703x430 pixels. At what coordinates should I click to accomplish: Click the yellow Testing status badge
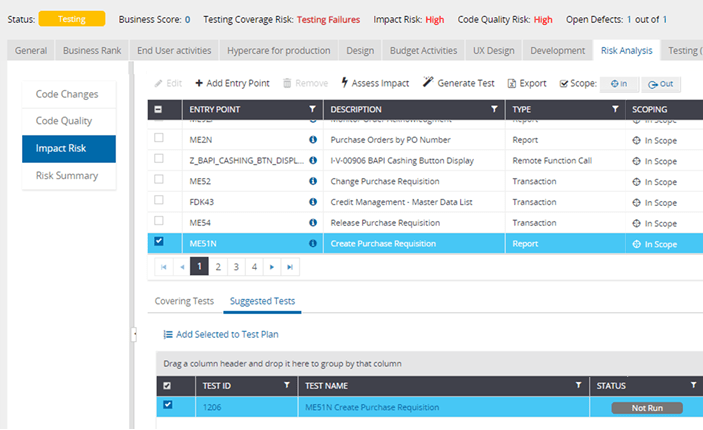tap(72, 19)
